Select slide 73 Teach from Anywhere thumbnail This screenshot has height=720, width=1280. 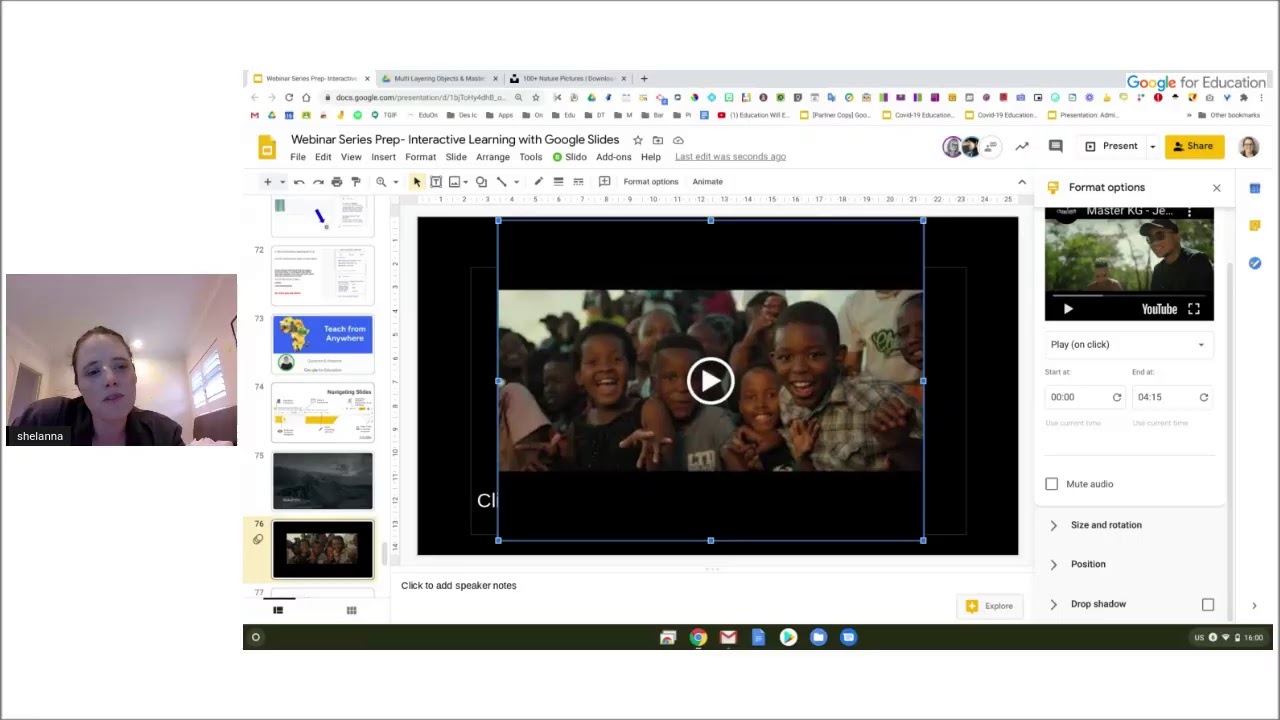323,345
